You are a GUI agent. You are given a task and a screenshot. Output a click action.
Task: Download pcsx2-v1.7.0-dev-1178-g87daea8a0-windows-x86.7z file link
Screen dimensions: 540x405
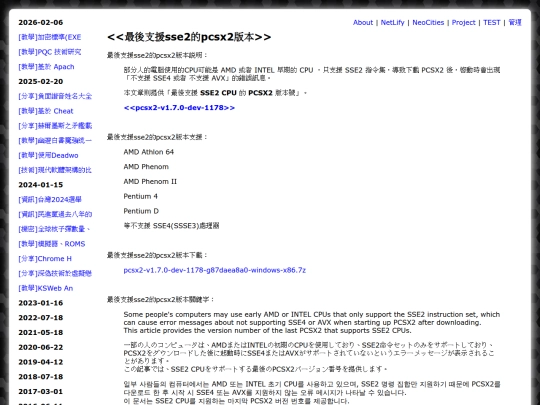click(215, 270)
